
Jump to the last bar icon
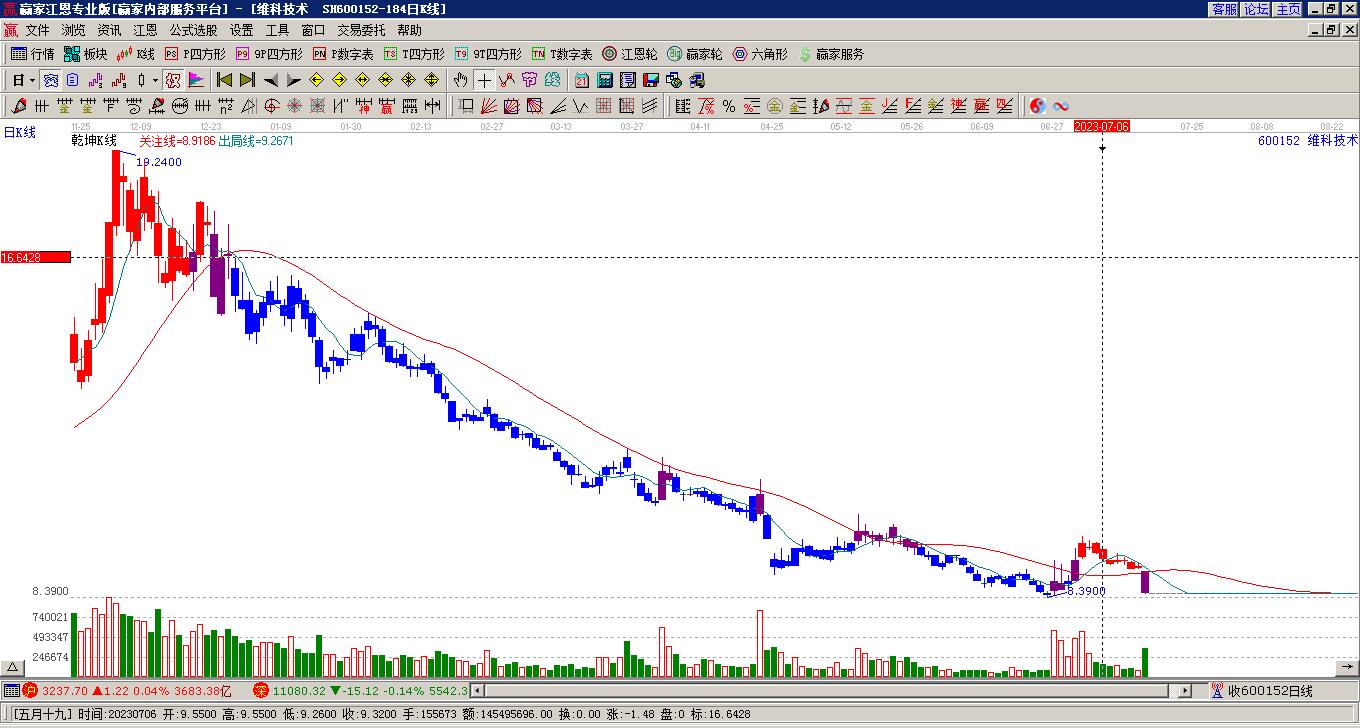[x=247, y=80]
